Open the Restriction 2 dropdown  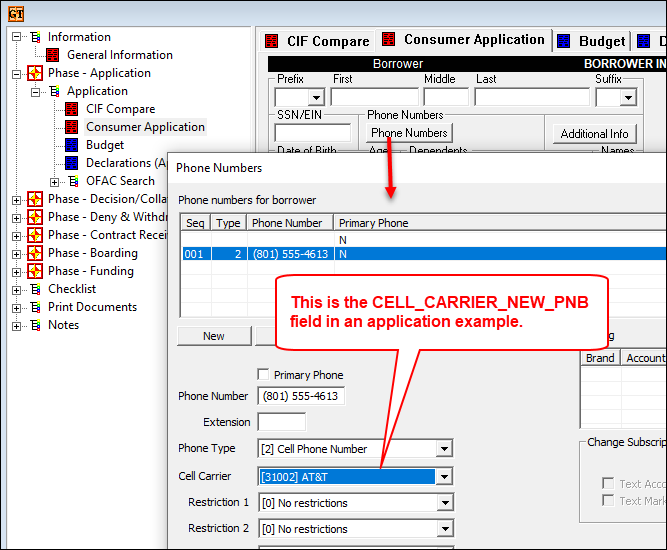tap(445, 529)
